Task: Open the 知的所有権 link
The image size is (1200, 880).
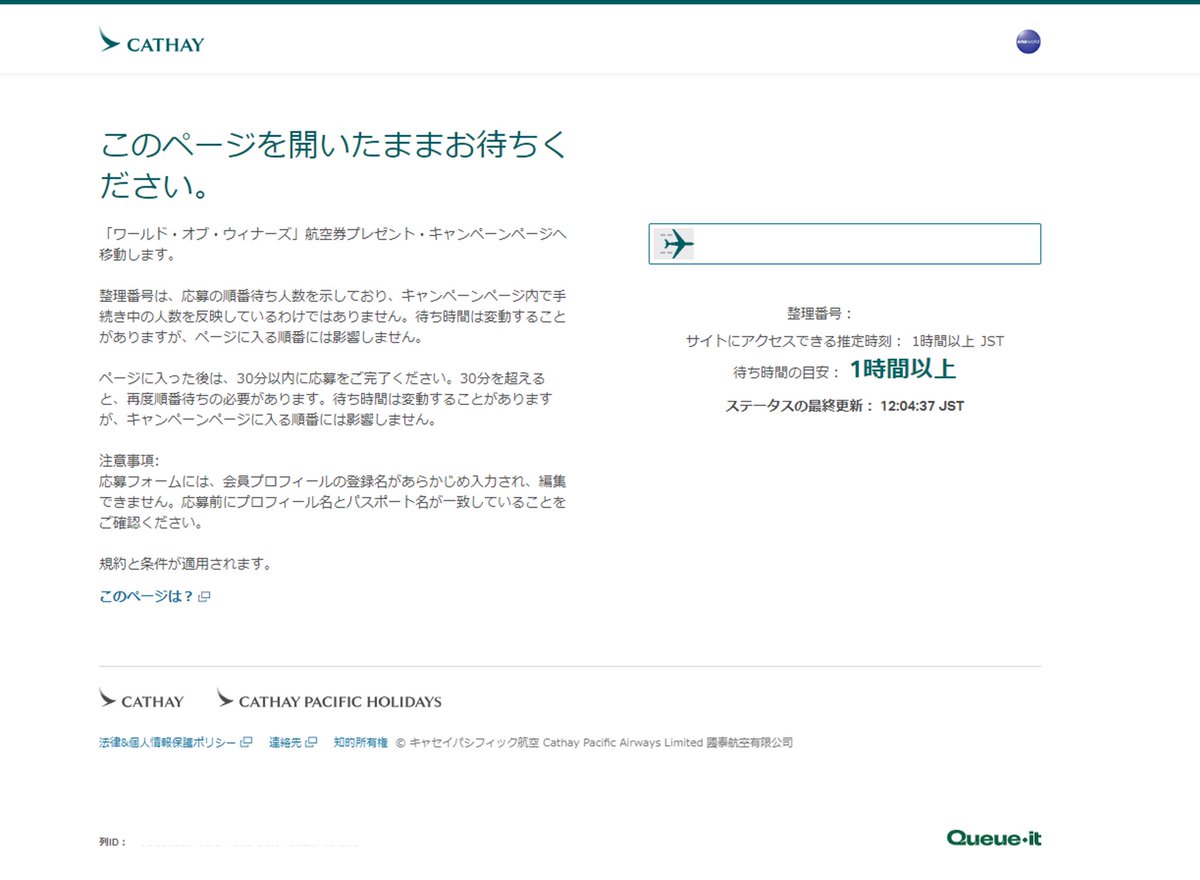Action: pyautogui.click(x=361, y=743)
